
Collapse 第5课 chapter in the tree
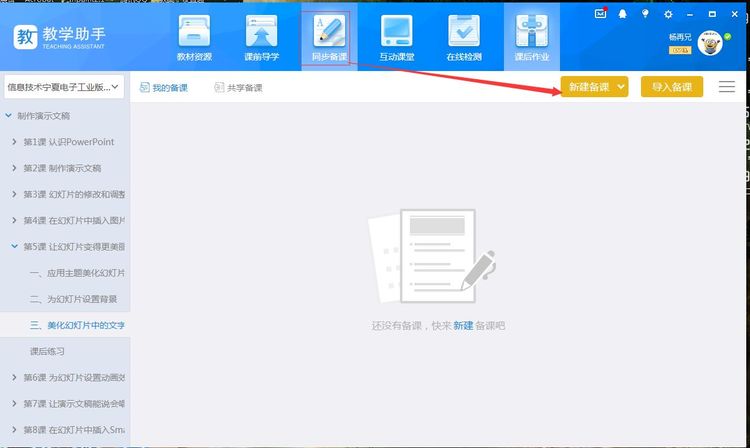[14, 246]
